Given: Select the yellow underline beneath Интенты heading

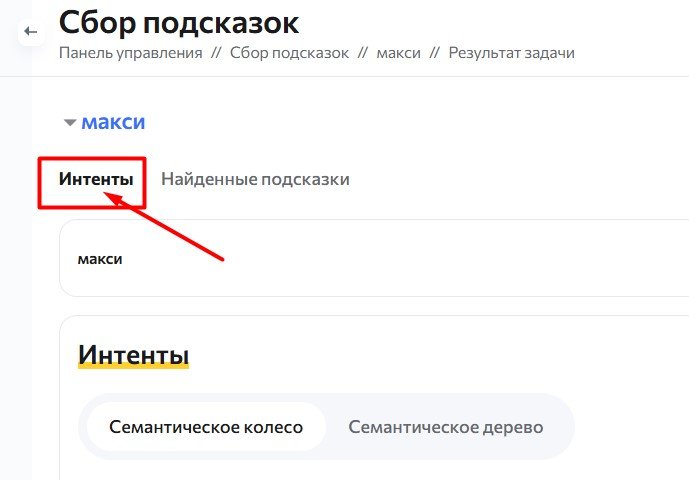Looking at the screenshot, I should [x=133, y=365].
